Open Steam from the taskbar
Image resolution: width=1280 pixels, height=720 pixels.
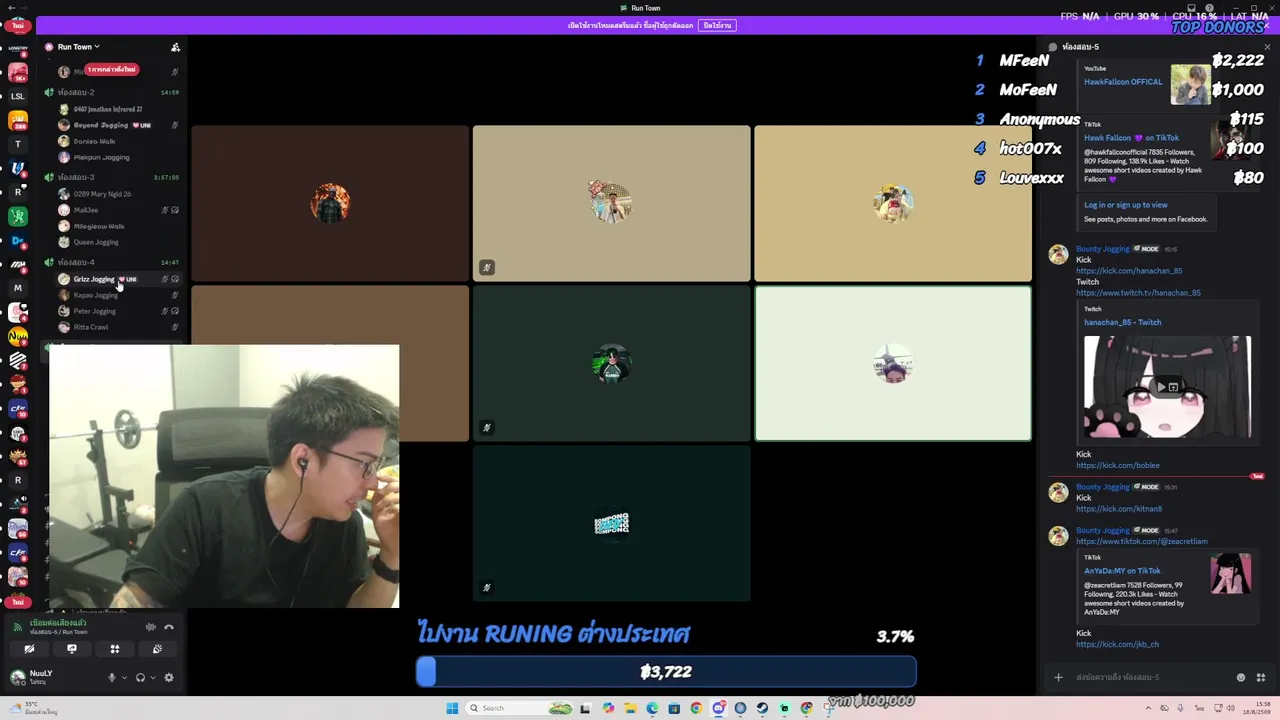click(x=762, y=708)
